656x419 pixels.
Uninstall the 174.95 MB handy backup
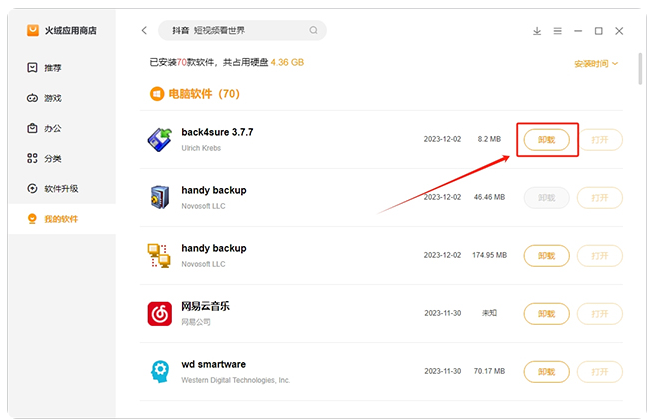(547, 255)
